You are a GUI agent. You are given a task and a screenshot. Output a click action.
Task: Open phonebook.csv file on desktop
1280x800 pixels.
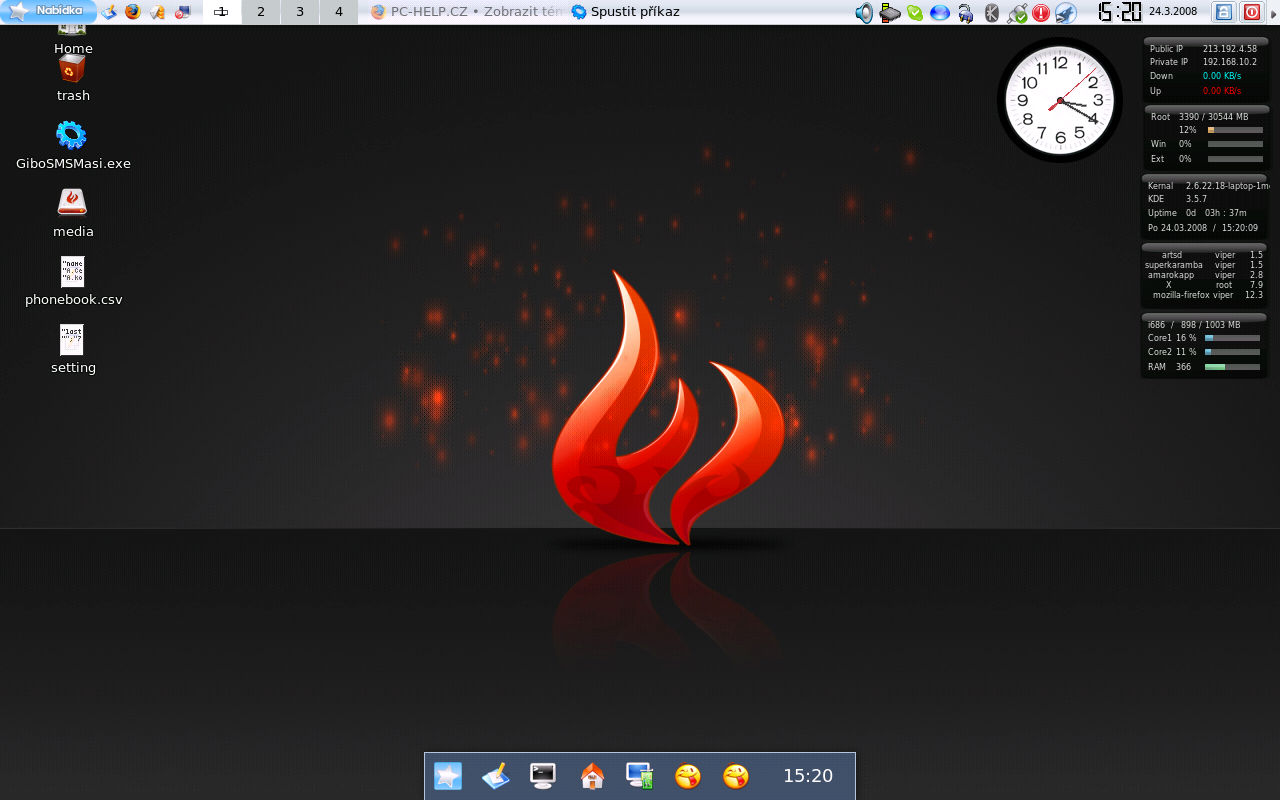[x=72, y=272]
